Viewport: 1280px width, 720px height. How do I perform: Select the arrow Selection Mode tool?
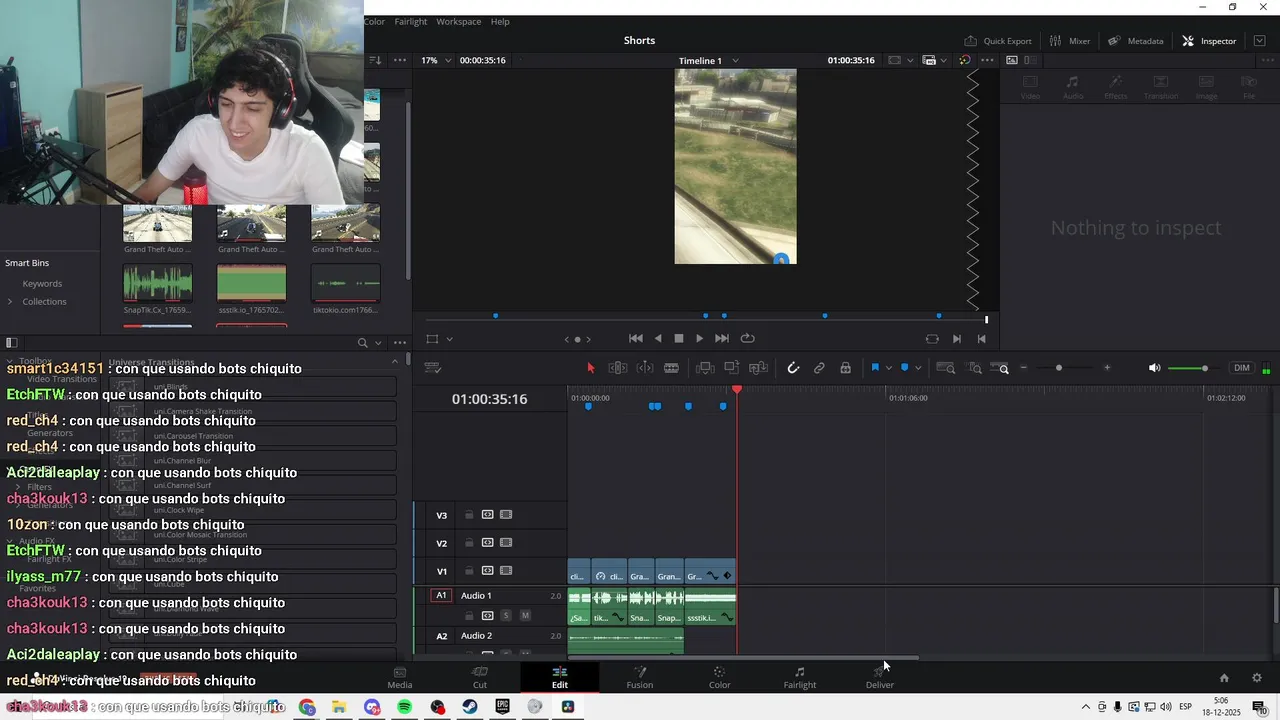(x=591, y=368)
